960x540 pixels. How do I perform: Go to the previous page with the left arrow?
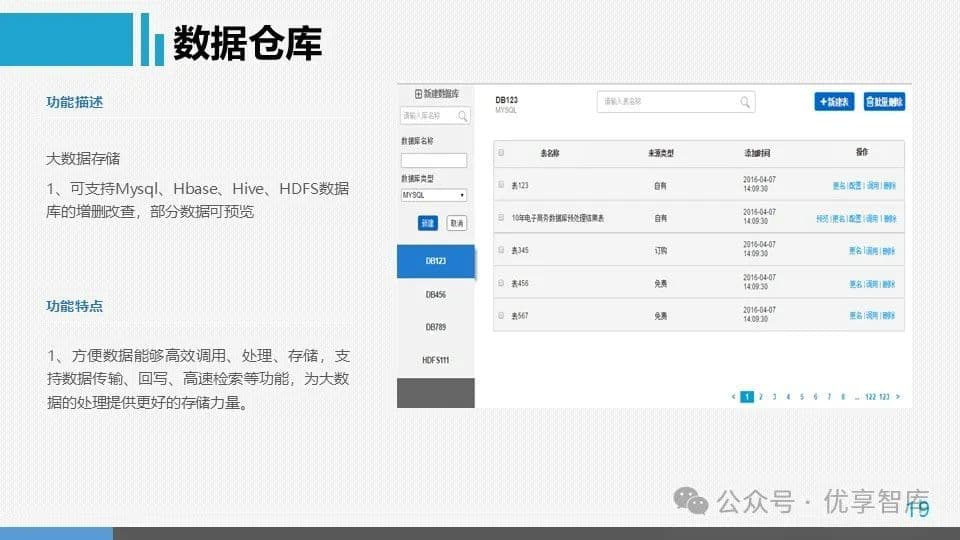(x=733, y=397)
